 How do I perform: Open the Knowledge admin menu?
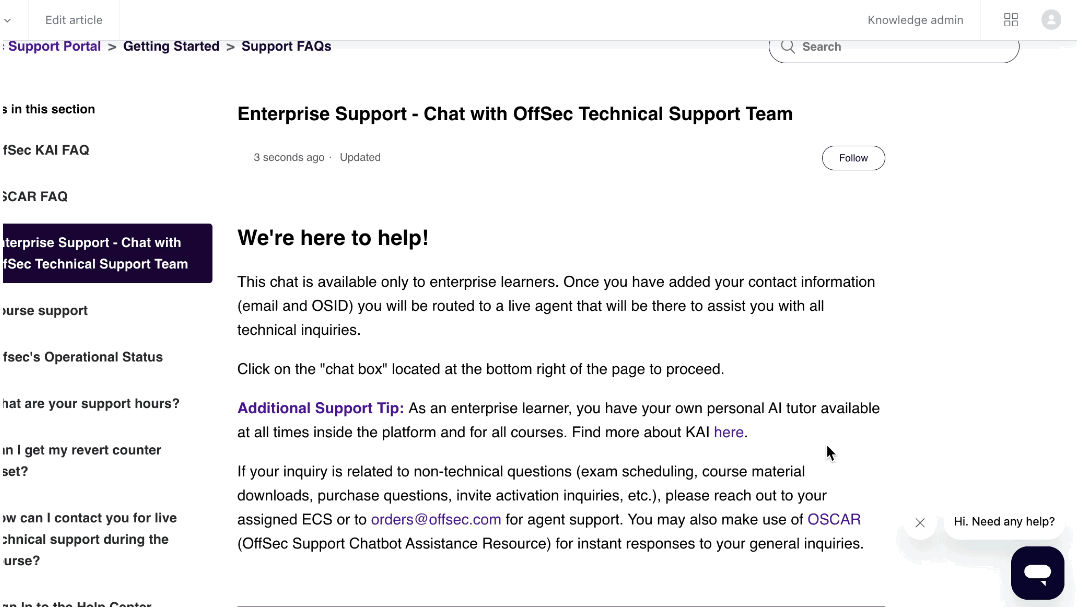coord(915,20)
